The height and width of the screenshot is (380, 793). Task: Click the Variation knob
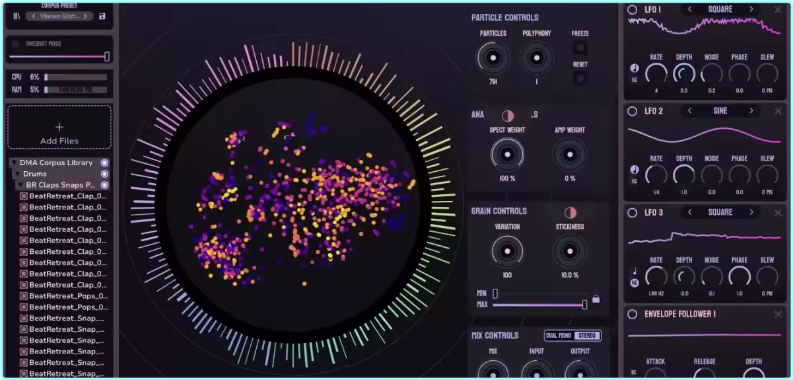click(507, 251)
